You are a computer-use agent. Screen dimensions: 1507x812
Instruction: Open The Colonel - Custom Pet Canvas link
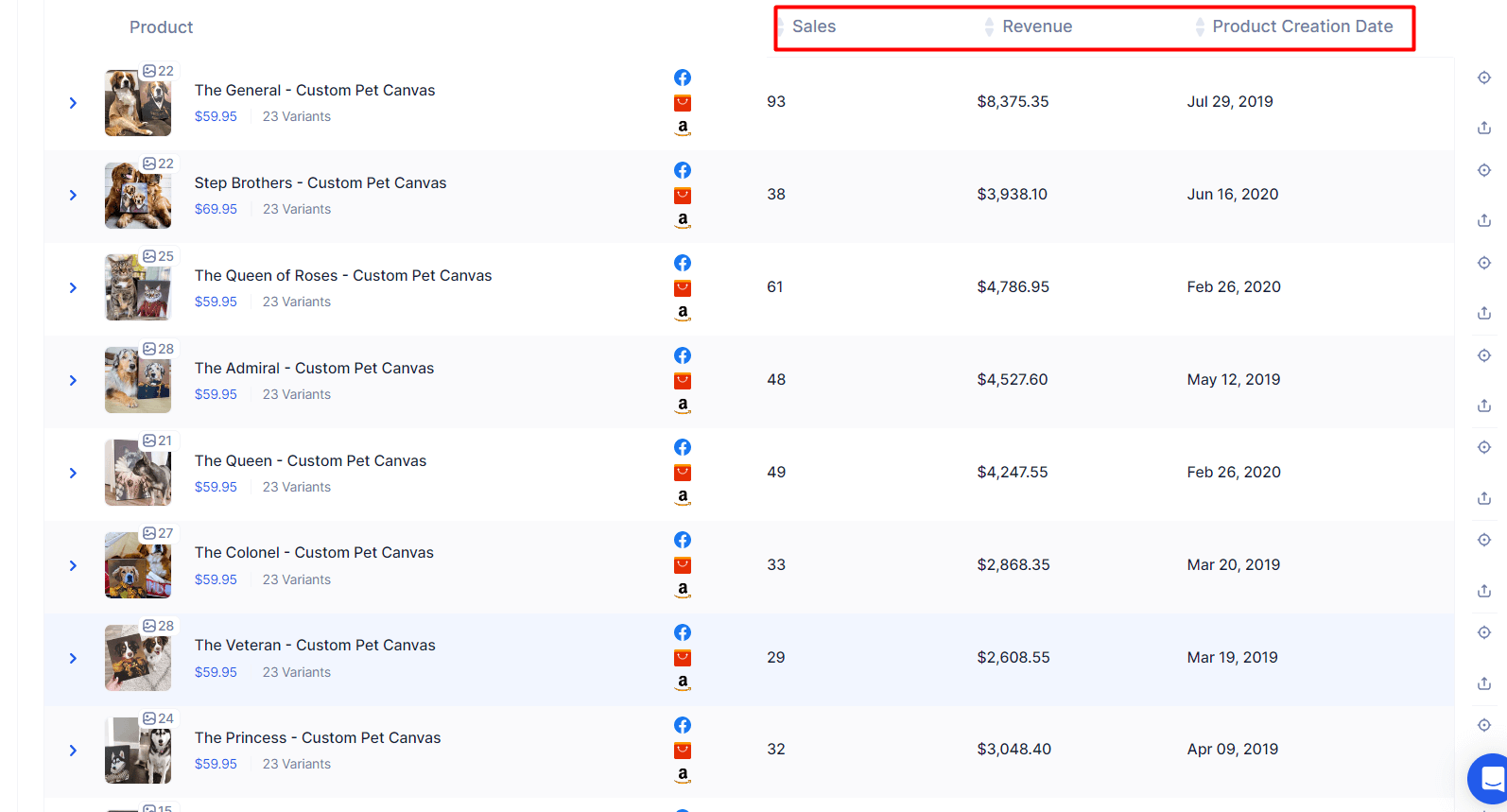coord(314,552)
